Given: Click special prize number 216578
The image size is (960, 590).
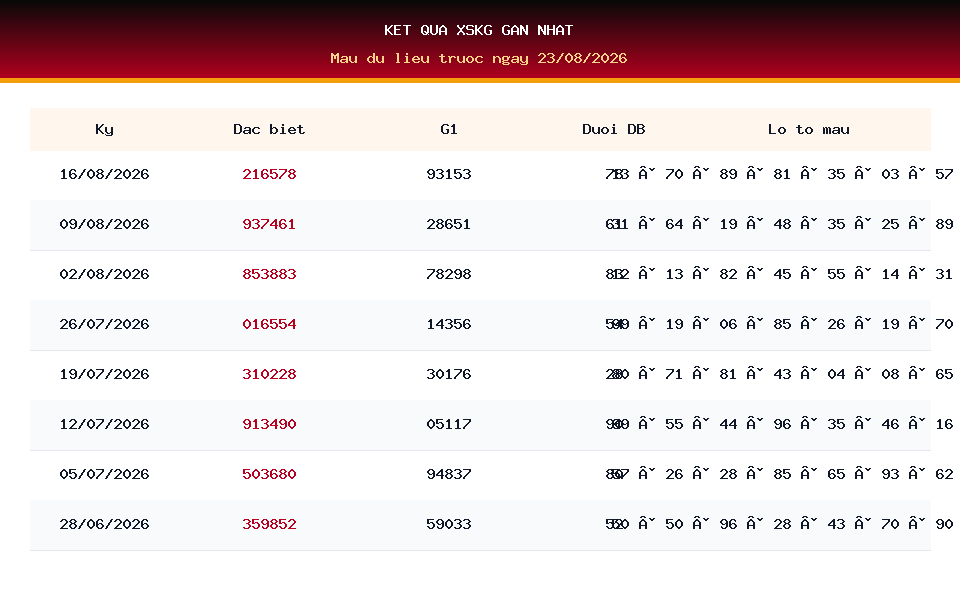Looking at the screenshot, I should [269, 174].
